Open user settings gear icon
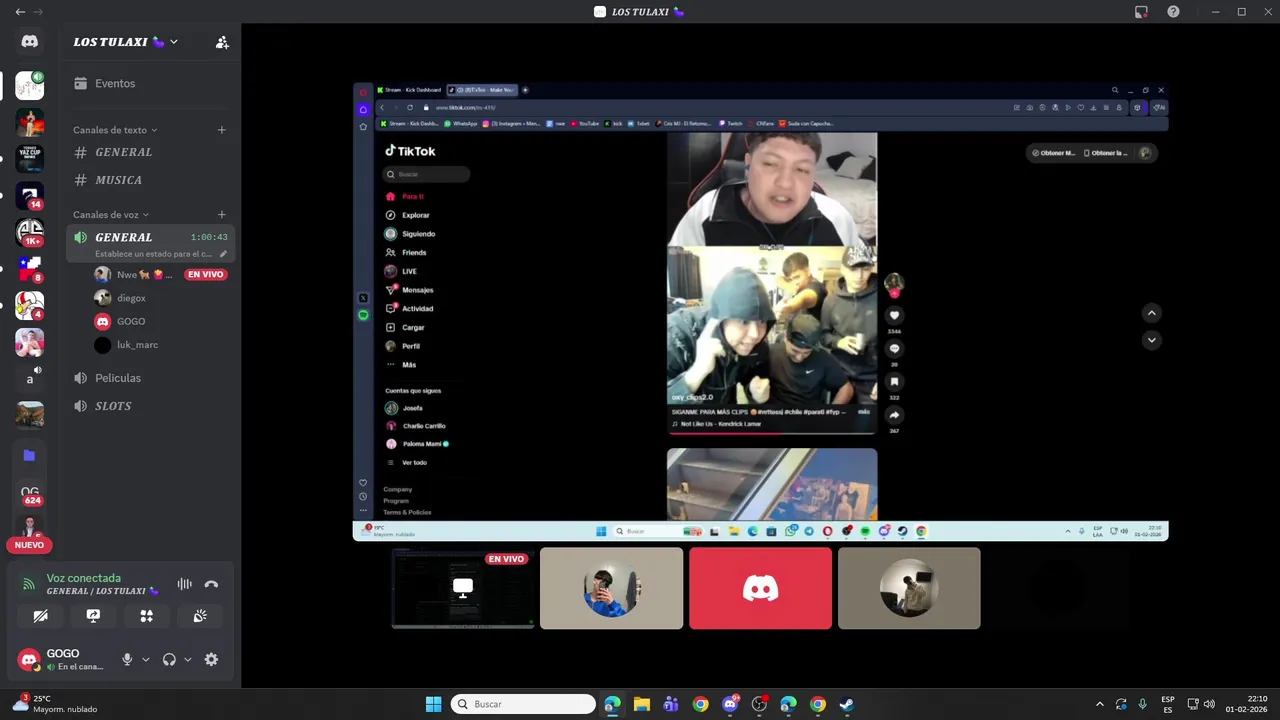The height and width of the screenshot is (720, 1280). point(211,659)
